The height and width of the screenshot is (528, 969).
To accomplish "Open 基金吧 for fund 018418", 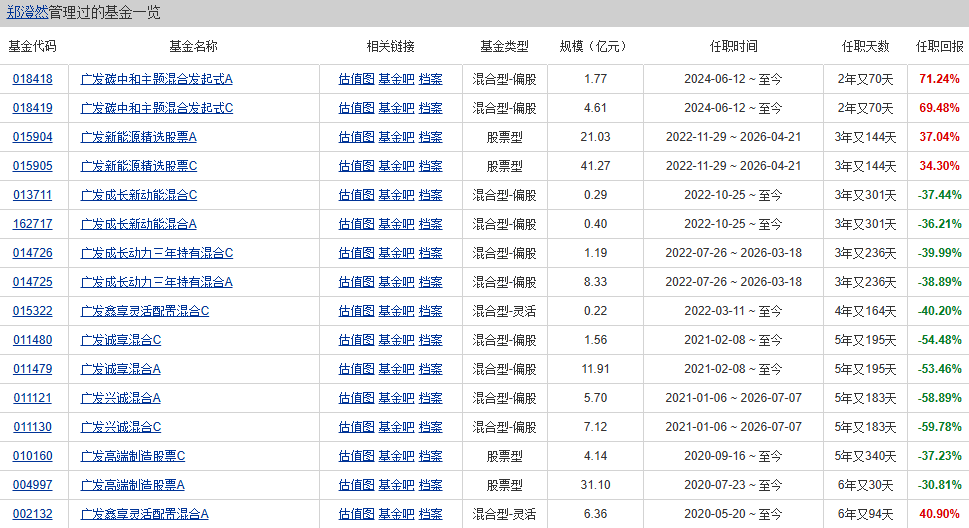I will click(396, 79).
